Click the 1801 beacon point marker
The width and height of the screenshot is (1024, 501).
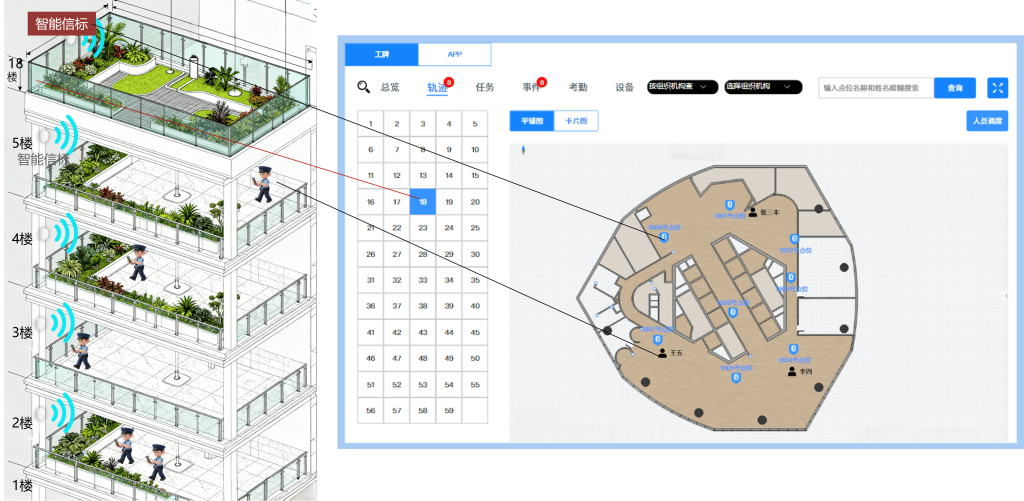click(x=731, y=203)
